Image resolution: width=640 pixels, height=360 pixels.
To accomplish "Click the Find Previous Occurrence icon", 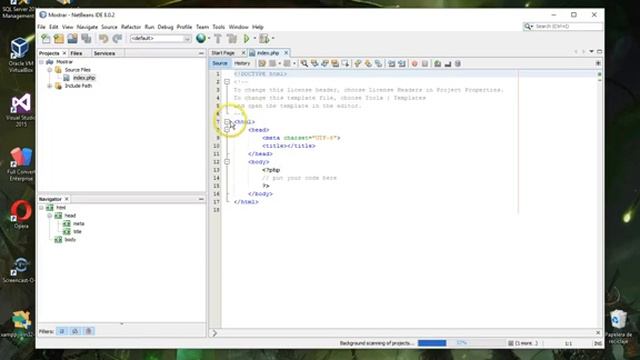I will (x=314, y=64).
